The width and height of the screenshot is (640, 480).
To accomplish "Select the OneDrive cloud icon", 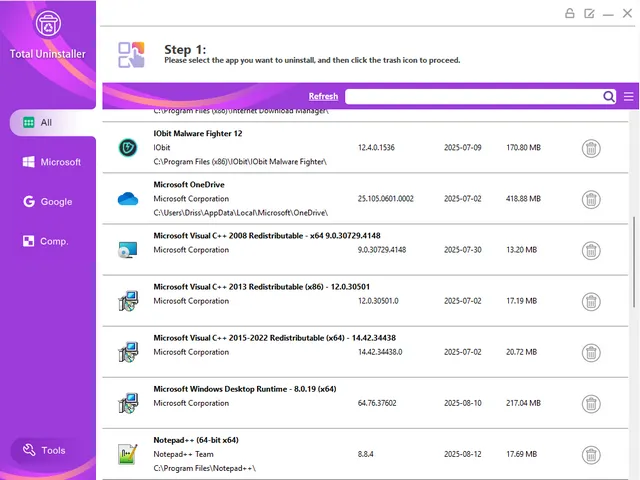I will [128, 199].
